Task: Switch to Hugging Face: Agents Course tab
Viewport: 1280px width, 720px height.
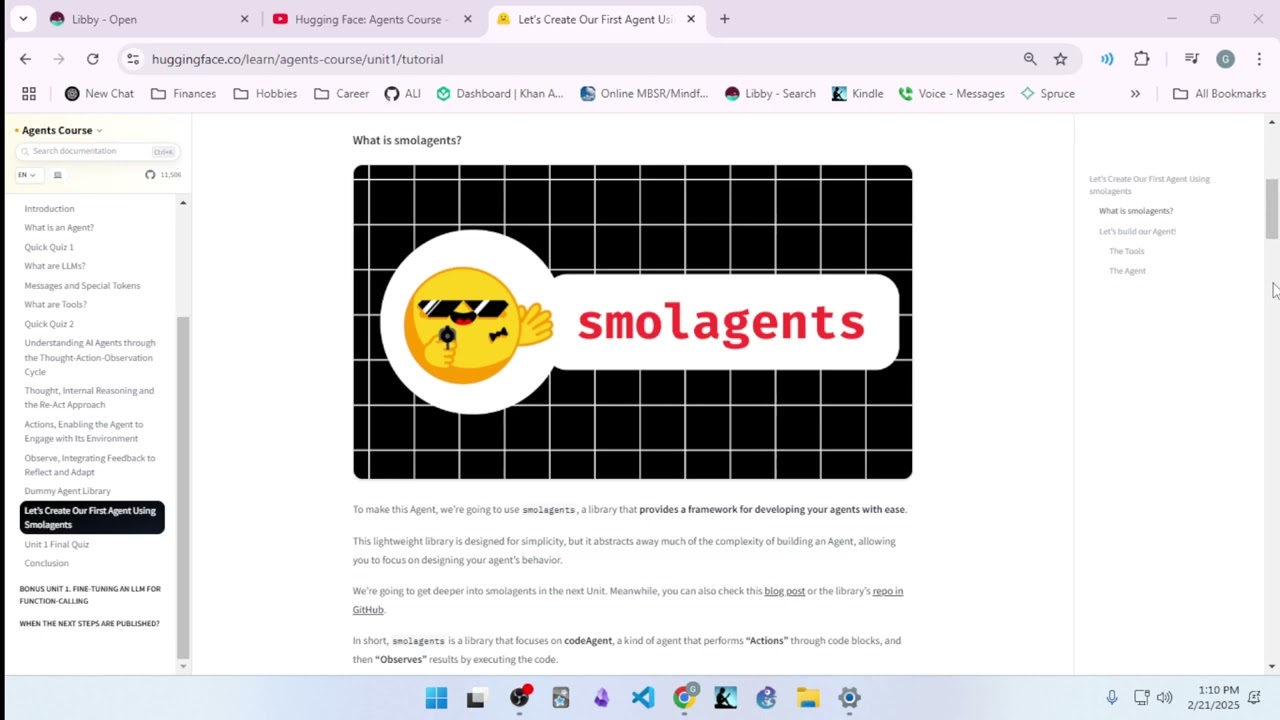Action: [372, 19]
